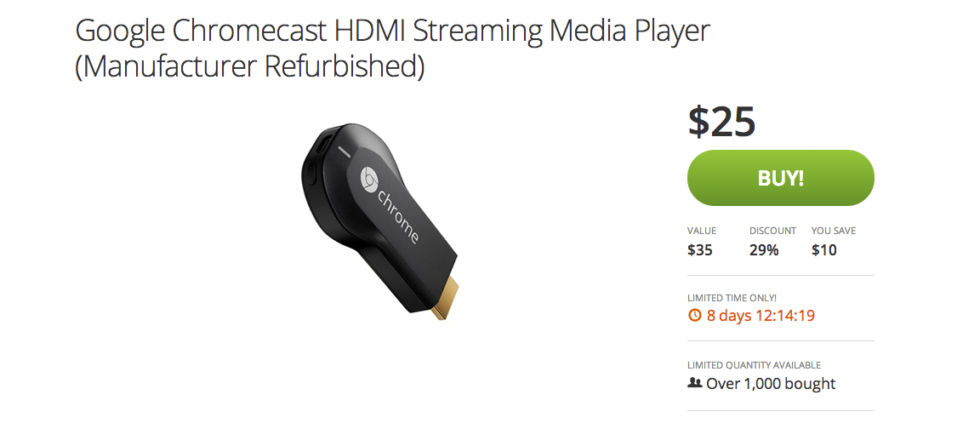The width and height of the screenshot is (980, 429).
Task: Click the "LIMITED TIME ONLY!" label
Action: 732,297
